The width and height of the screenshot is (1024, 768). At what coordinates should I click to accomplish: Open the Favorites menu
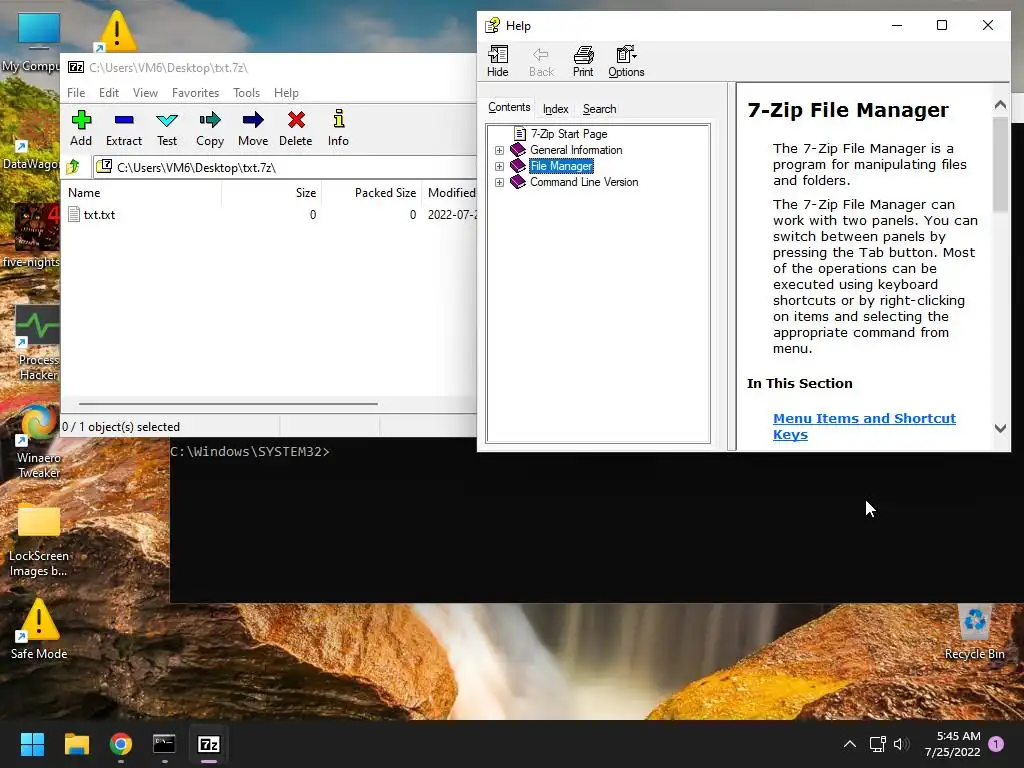pos(195,93)
